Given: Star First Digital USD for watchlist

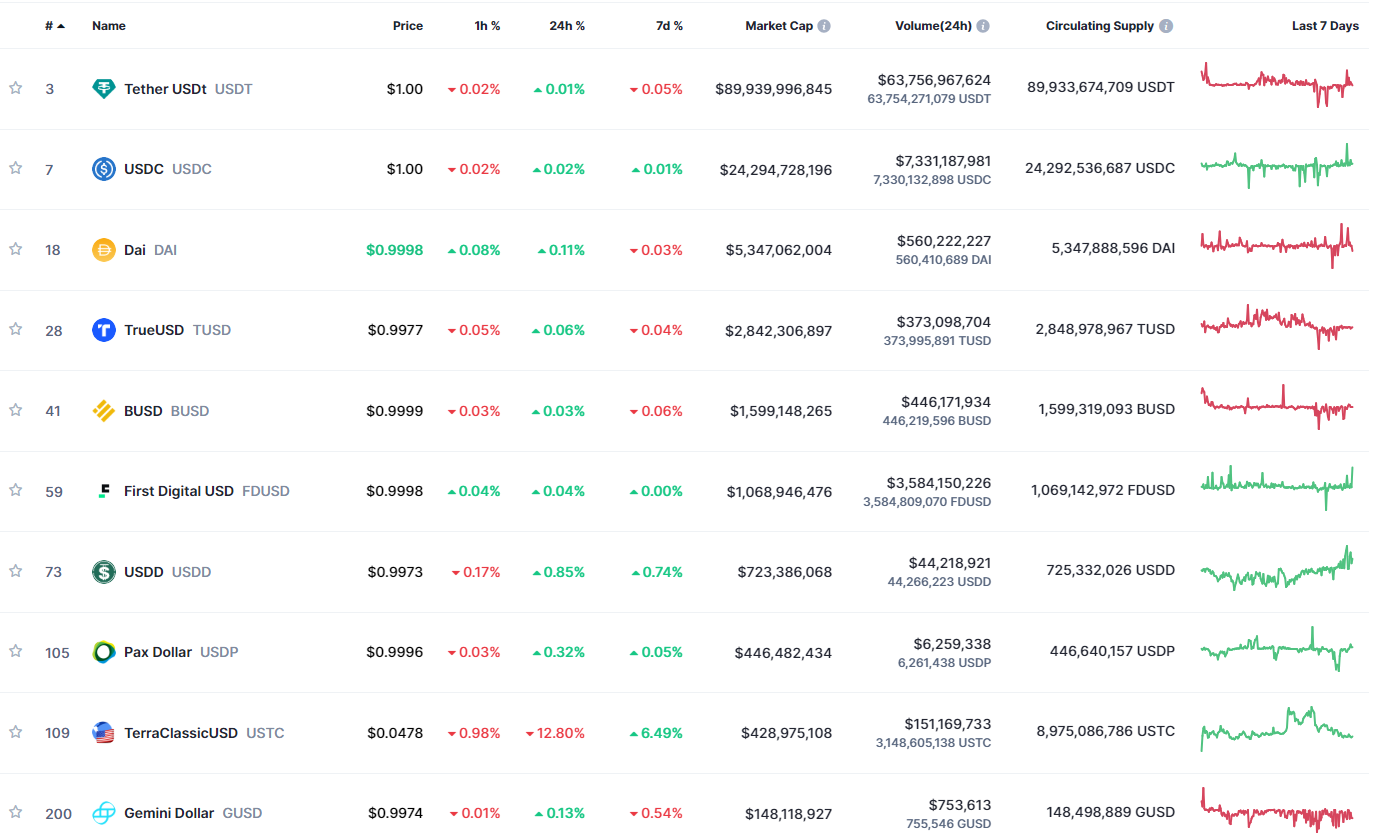Looking at the screenshot, I should click(x=15, y=490).
